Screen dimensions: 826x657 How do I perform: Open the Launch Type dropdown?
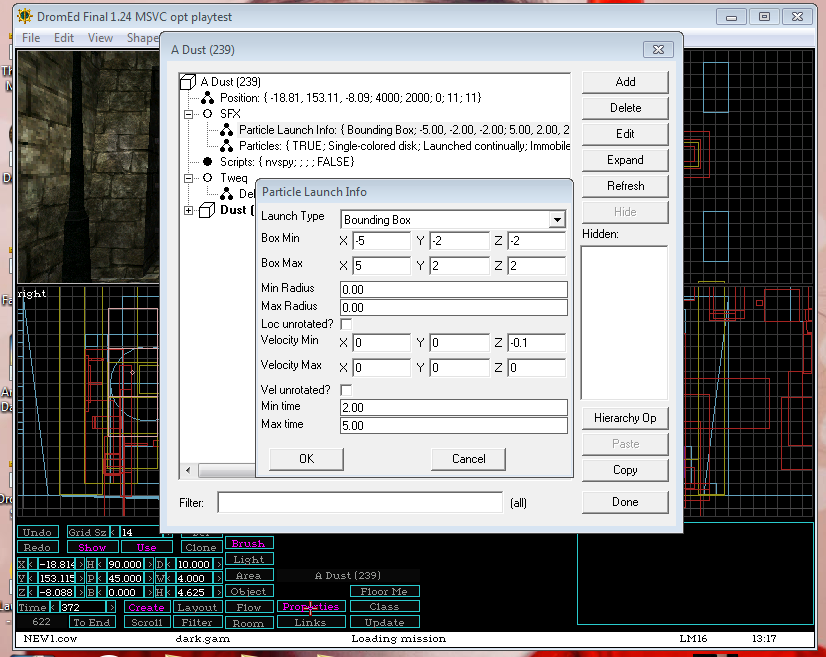click(x=556, y=220)
